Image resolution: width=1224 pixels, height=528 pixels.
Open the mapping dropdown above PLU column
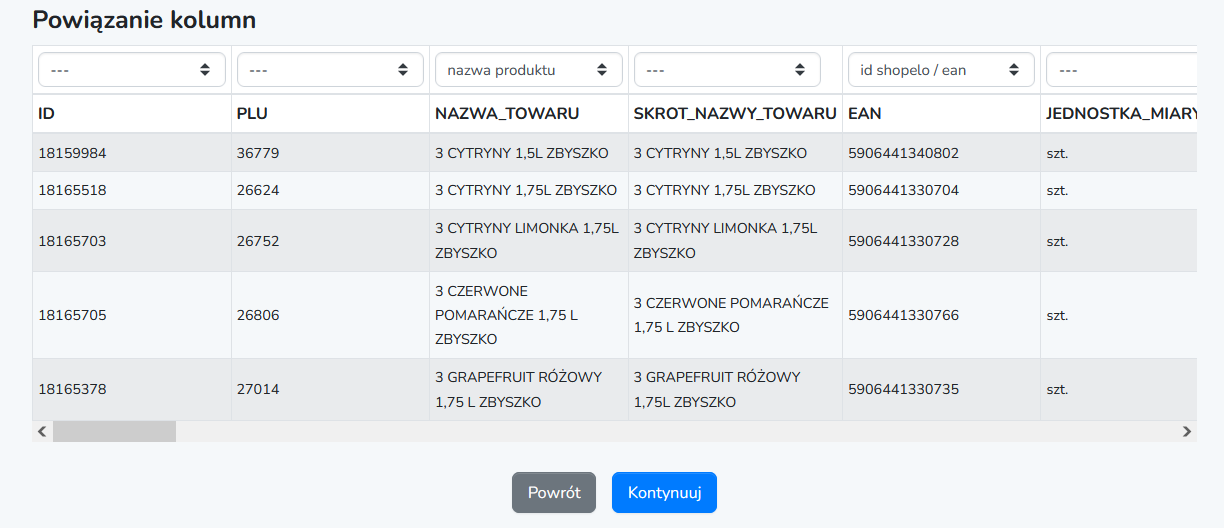pyautogui.click(x=330, y=70)
